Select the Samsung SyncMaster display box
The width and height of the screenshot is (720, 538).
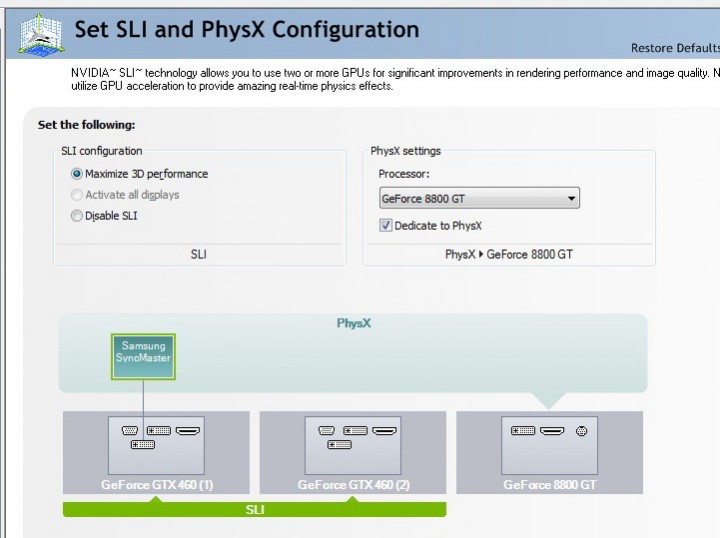click(x=143, y=357)
